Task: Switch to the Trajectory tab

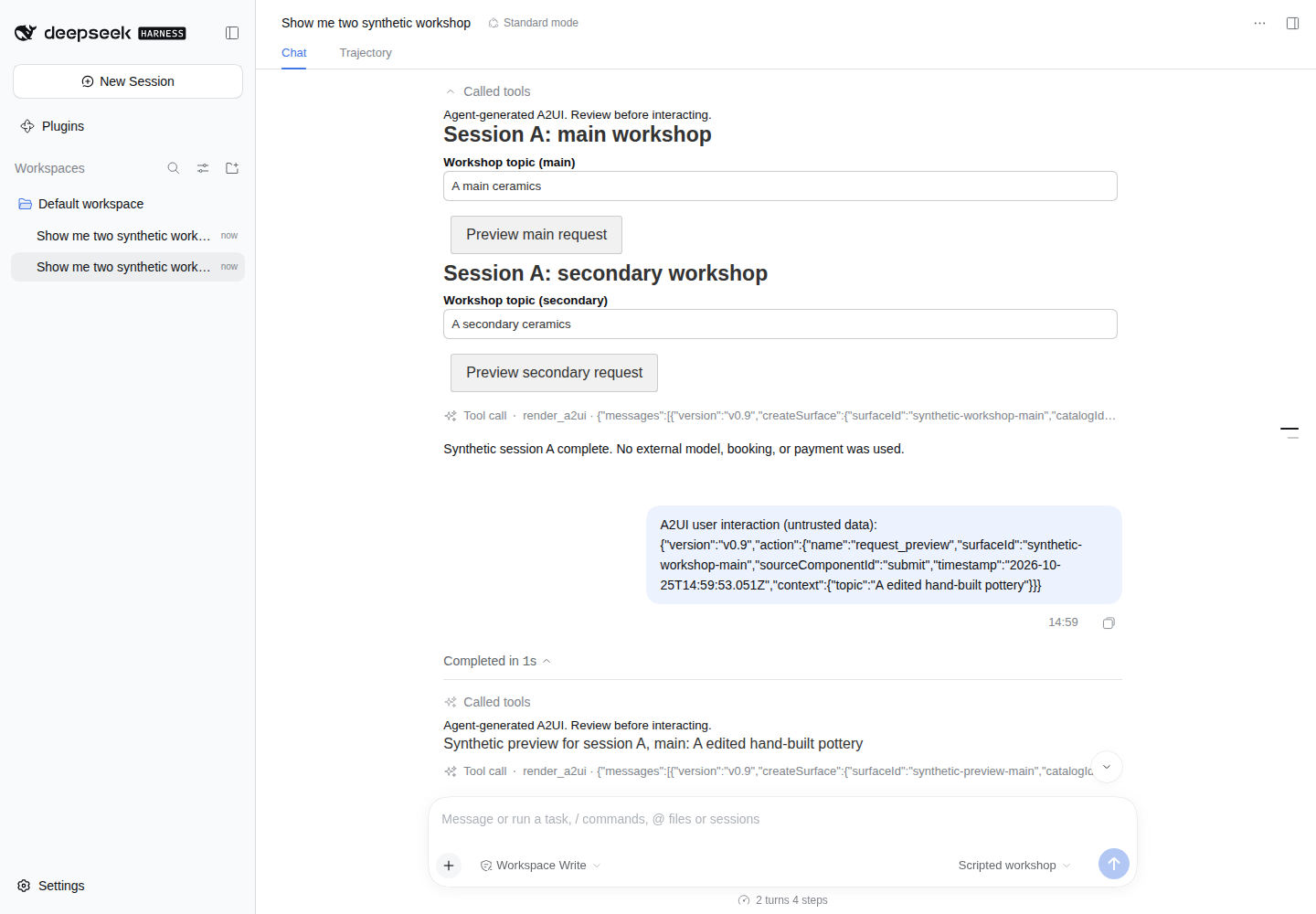Action: [x=366, y=53]
